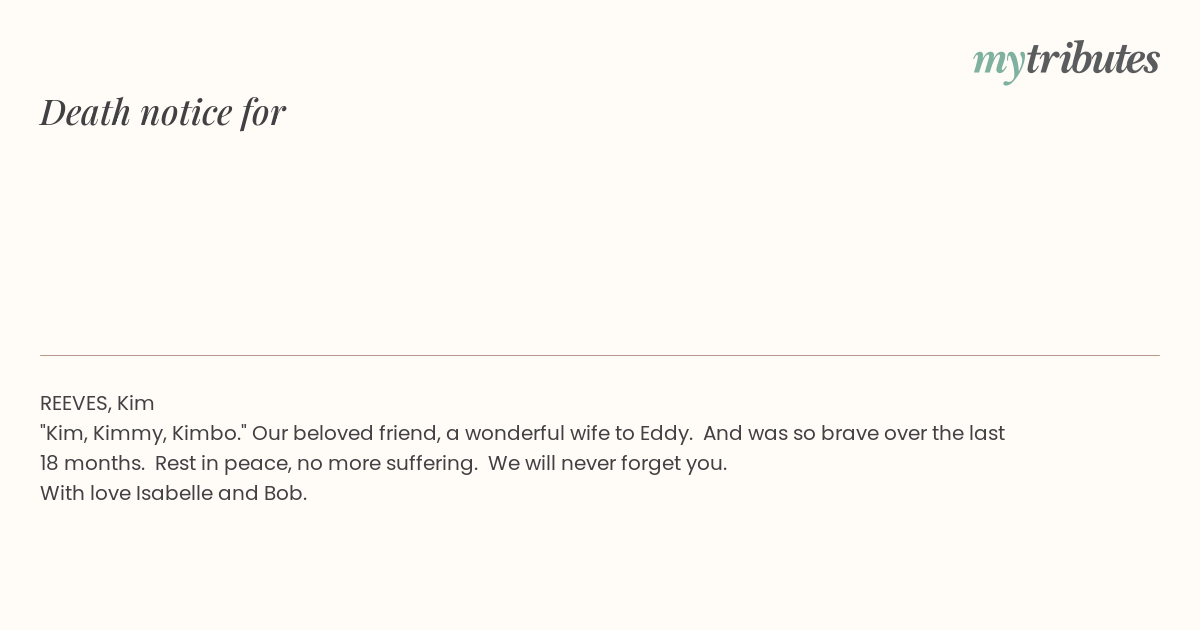
Task: Click "a wonderful wife to Eddy"
Action: pyautogui.click(x=567, y=433)
